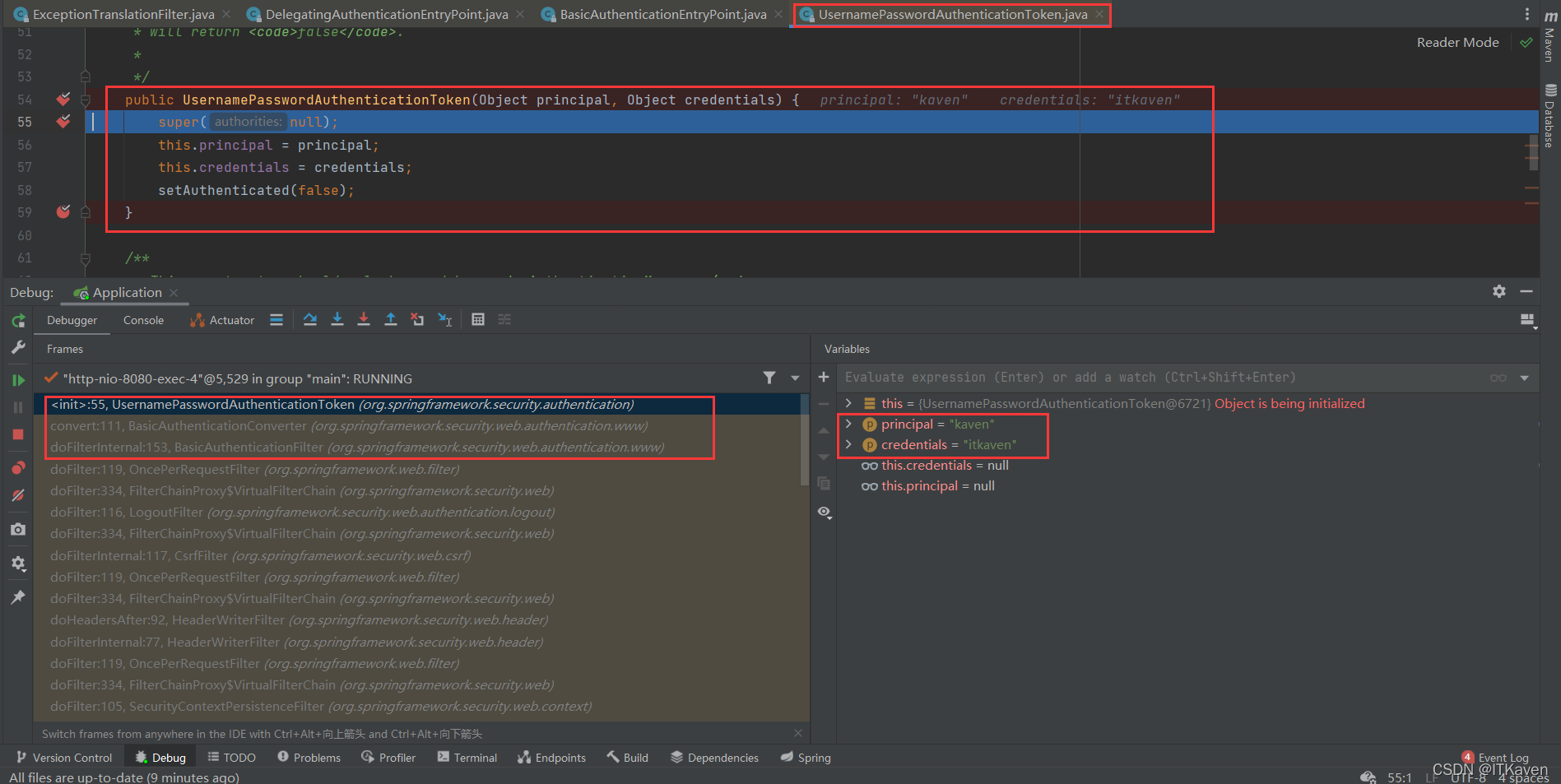Viewport: 1561px width, 784px height.
Task: Click the camera Get Thread Dump icon
Action: point(18,530)
